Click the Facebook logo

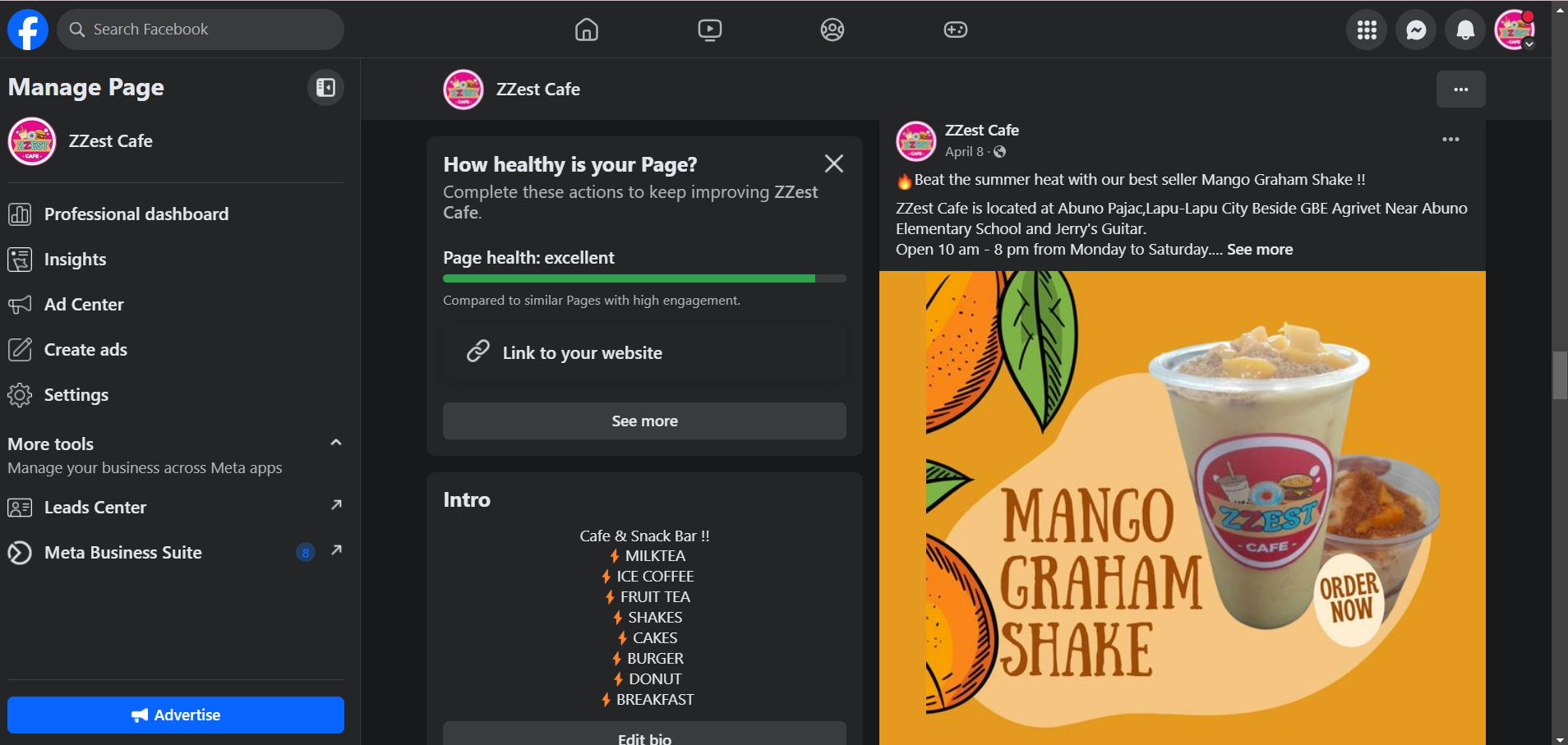pyautogui.click(x=28, y=30)
